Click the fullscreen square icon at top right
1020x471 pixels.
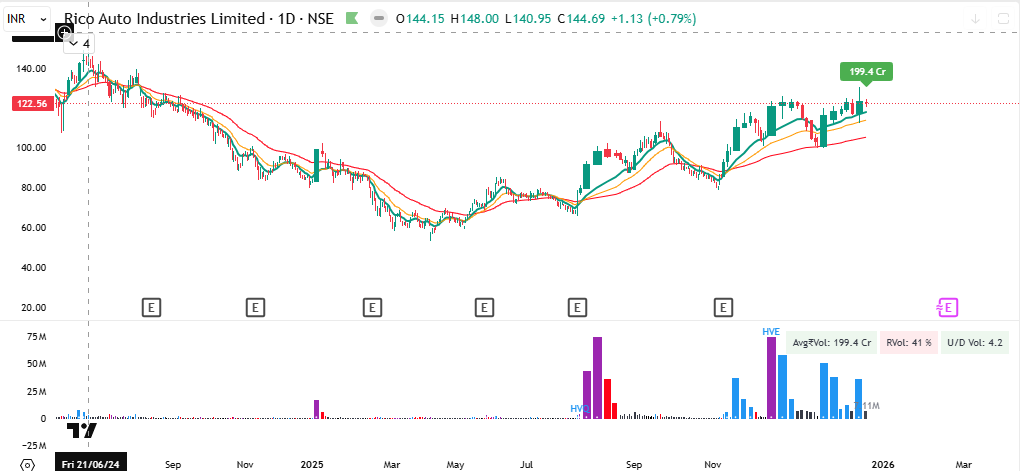[1002, 19]
